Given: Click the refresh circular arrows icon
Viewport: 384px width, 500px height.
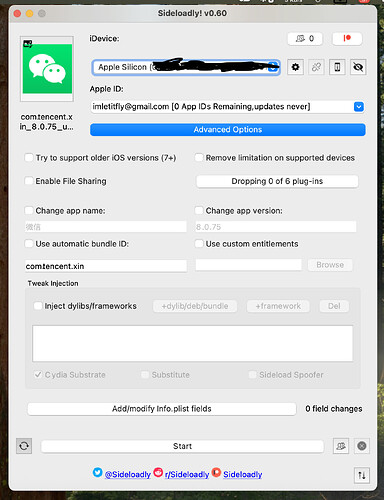Looking at the screenshot, I should click(24, 446).
